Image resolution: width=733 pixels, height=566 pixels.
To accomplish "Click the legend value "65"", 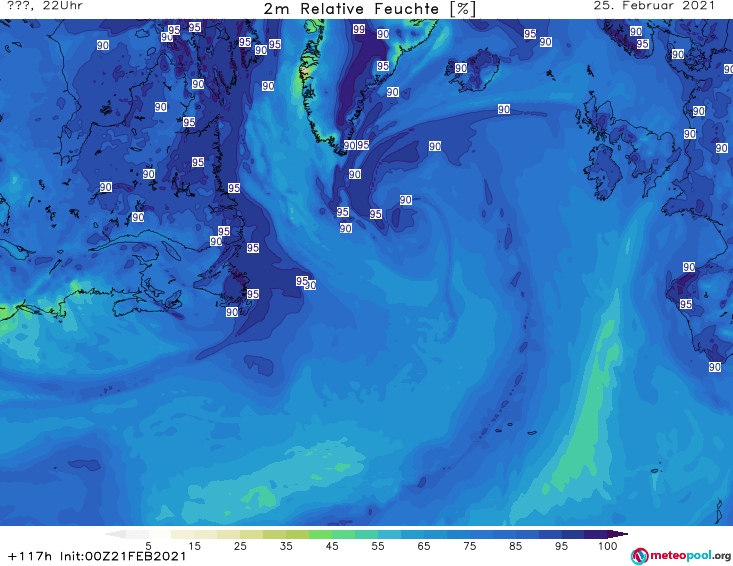I will 424,546.
